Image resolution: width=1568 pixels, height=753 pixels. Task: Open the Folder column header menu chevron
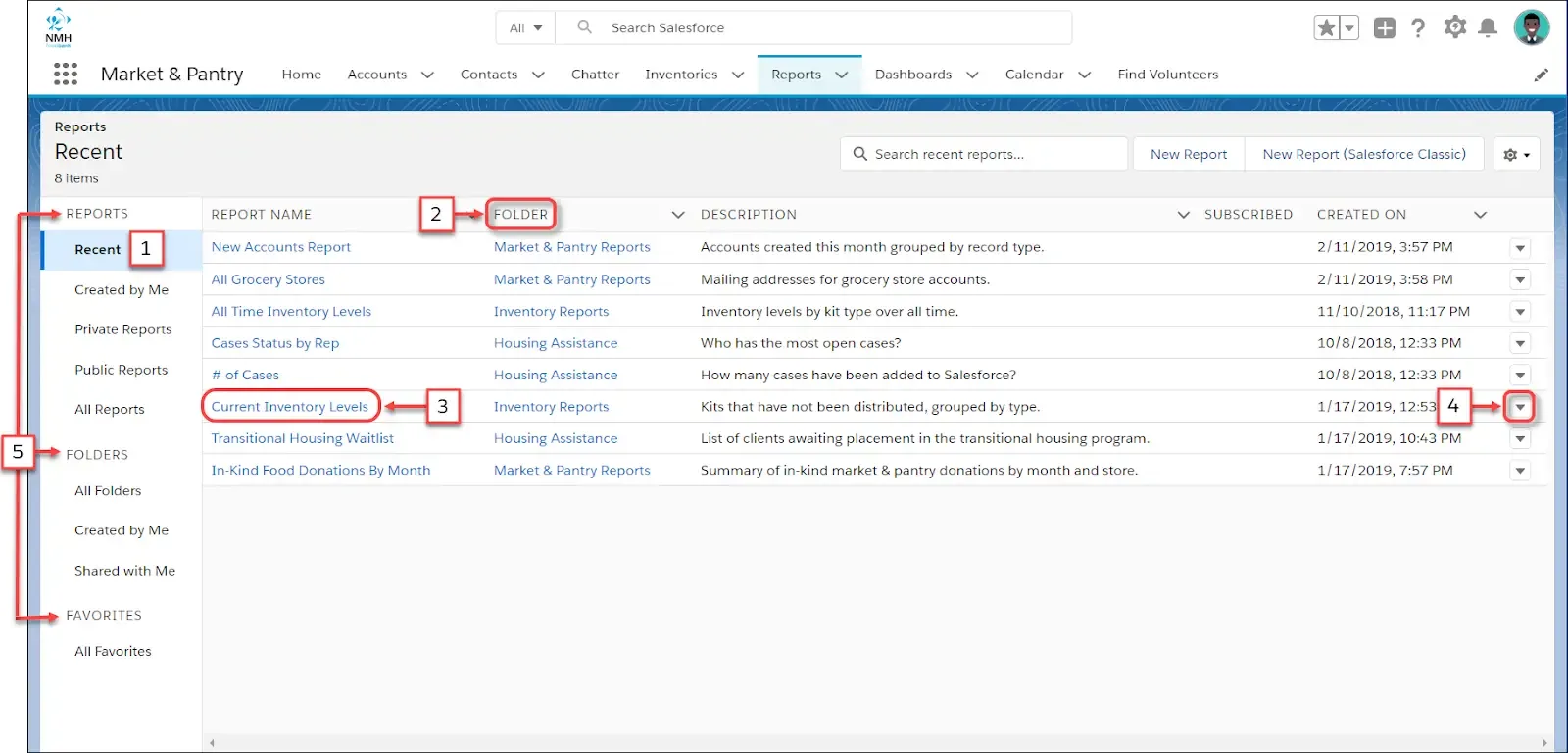[x=678, y=215]
